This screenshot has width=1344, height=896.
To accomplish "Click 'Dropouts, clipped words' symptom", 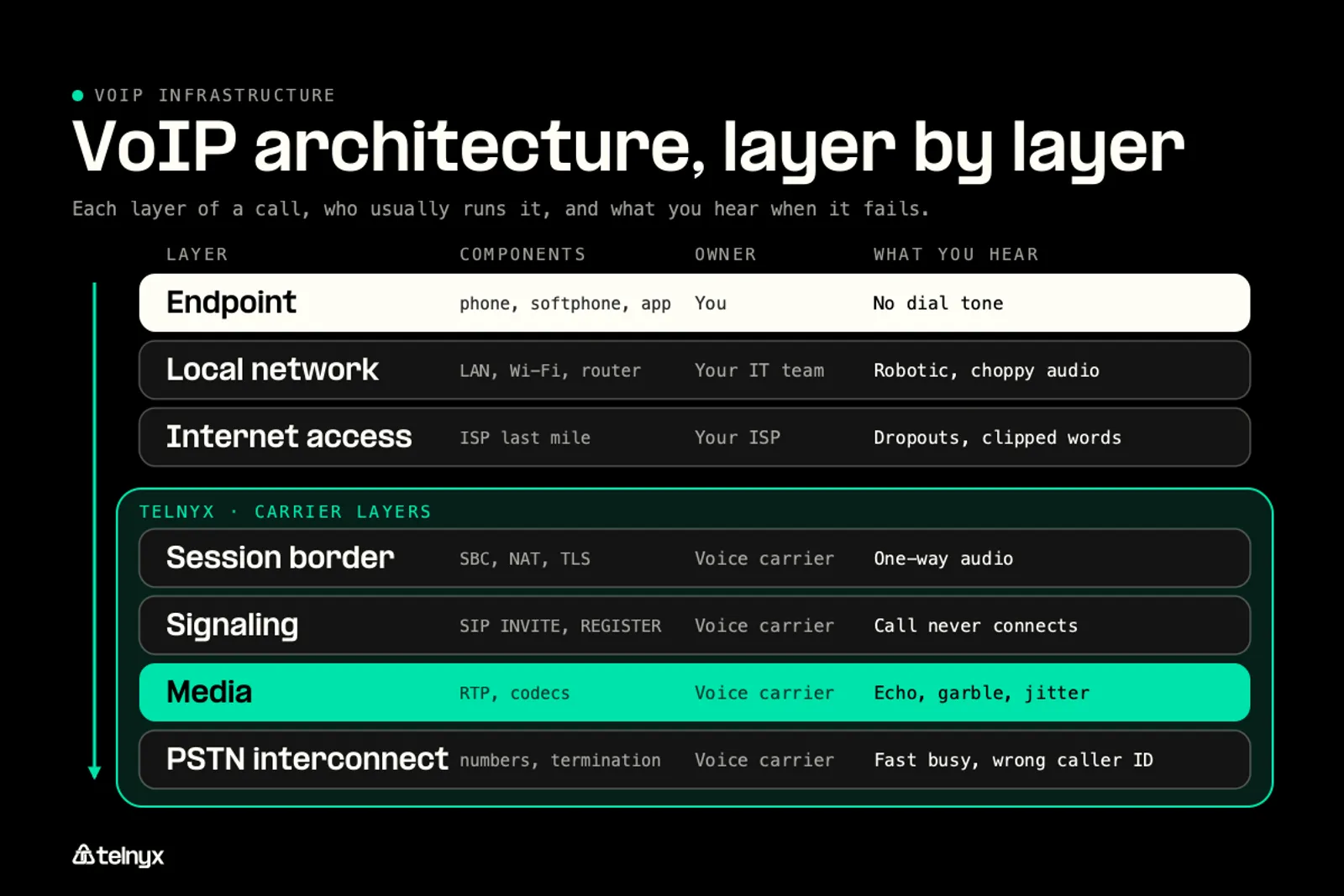I will (997, 438).
